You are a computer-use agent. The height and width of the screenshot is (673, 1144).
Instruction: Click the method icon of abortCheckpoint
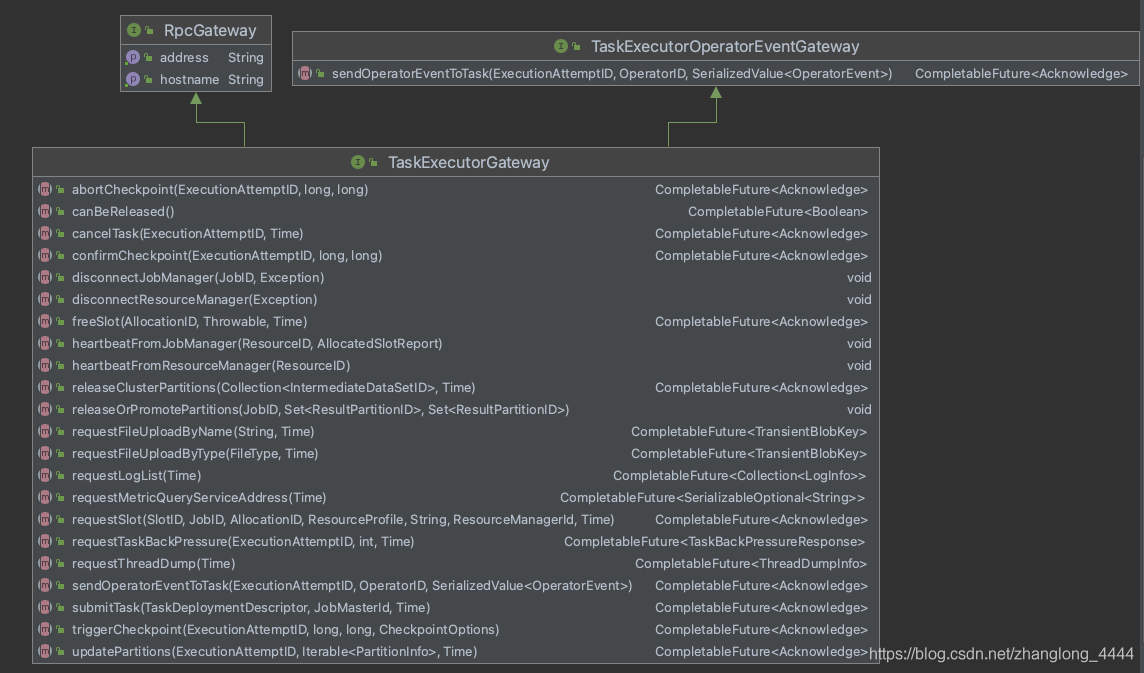tap(45, 189)
